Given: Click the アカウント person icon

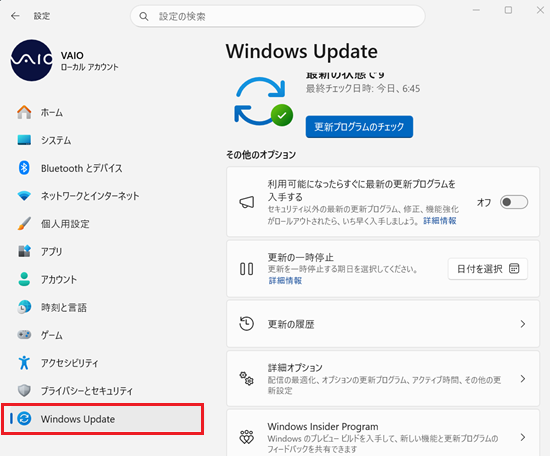Looking at the screenshot, I should pyautogui.click(x=24, y=279).
